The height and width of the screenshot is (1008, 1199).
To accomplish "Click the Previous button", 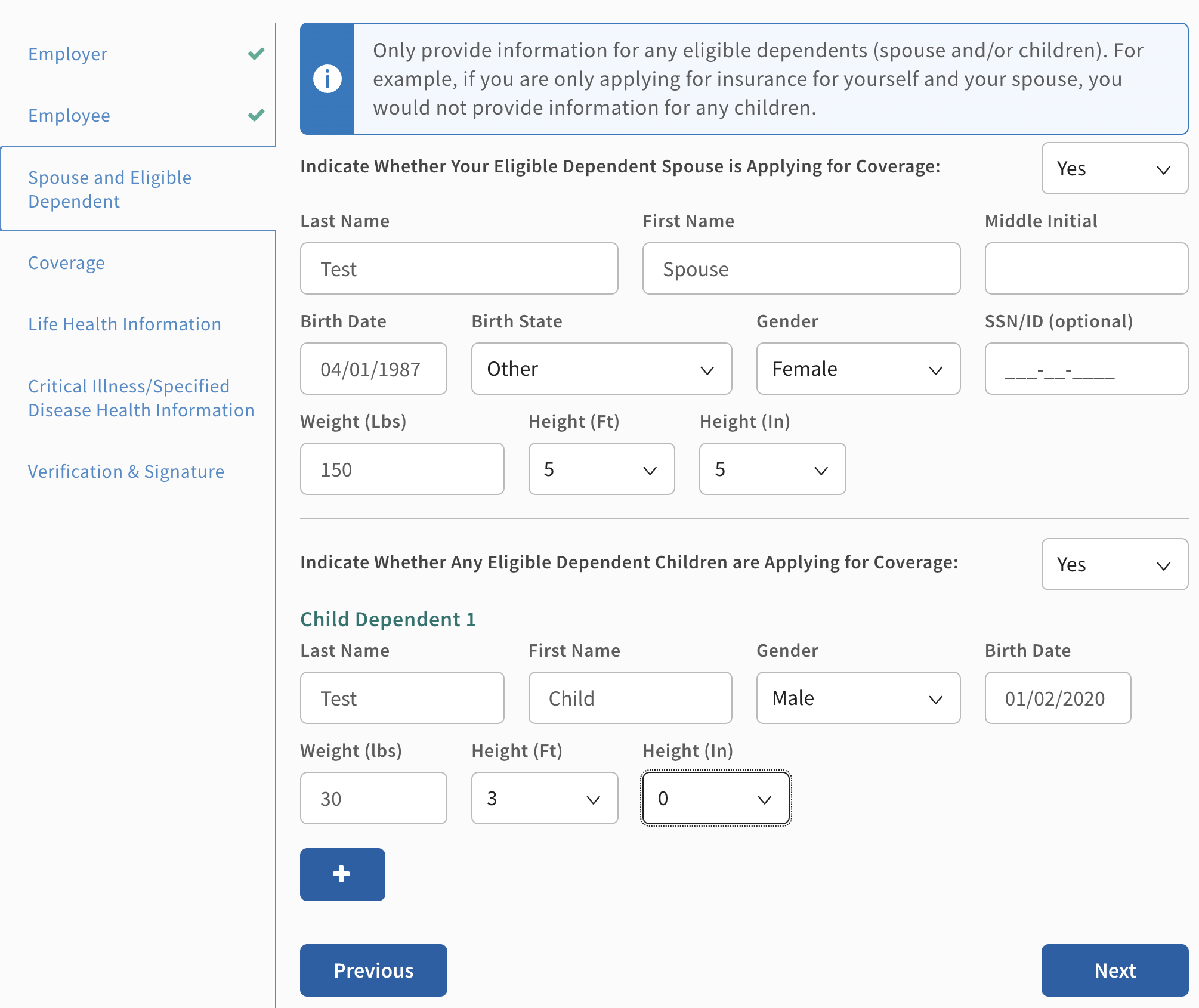I will pos(373,970).
